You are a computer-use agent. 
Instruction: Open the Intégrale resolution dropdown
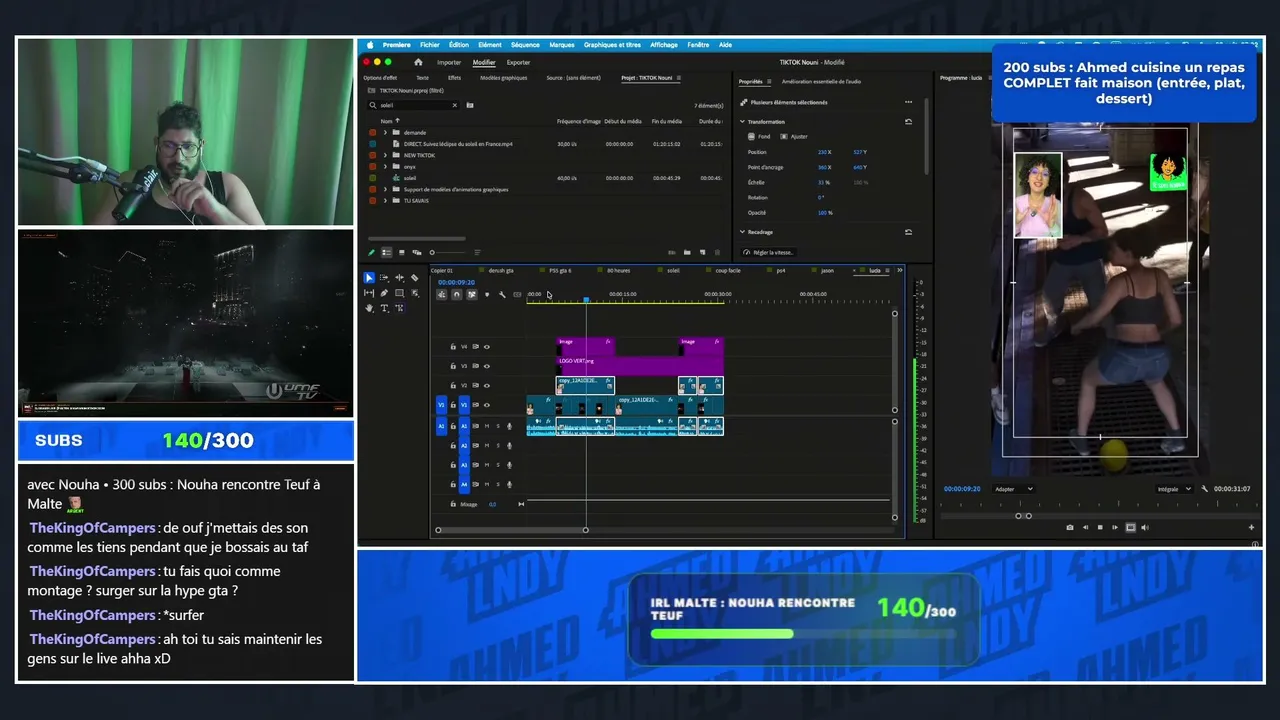[x=1174, y=489]
